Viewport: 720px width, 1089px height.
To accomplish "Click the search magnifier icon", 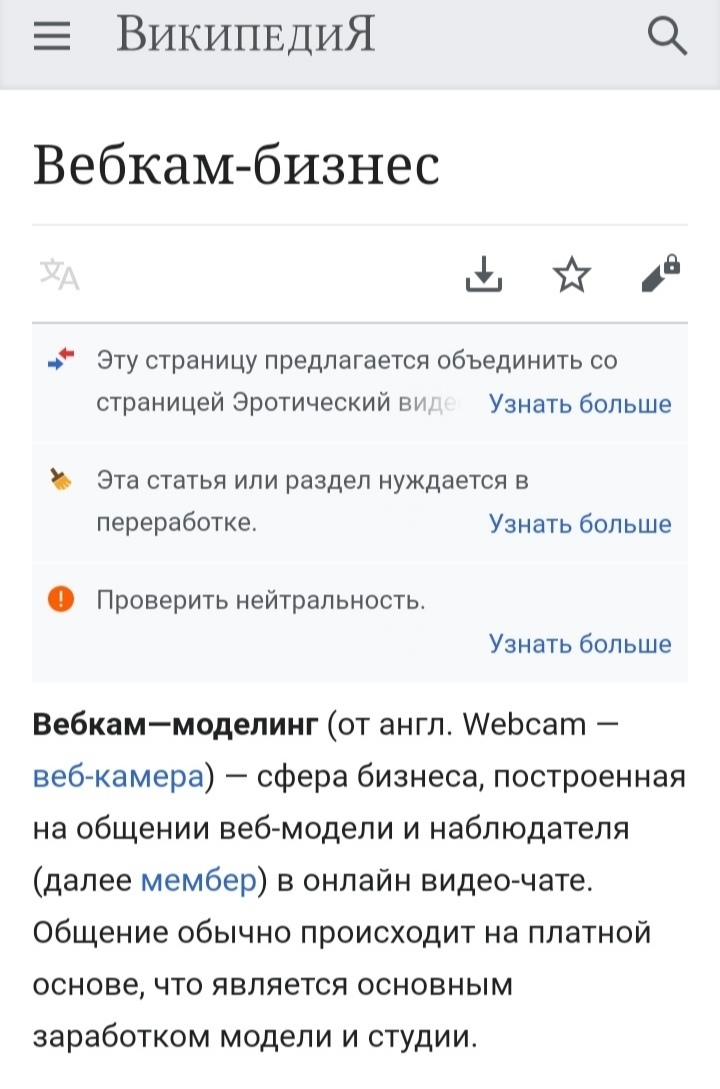I will (667, 38).
